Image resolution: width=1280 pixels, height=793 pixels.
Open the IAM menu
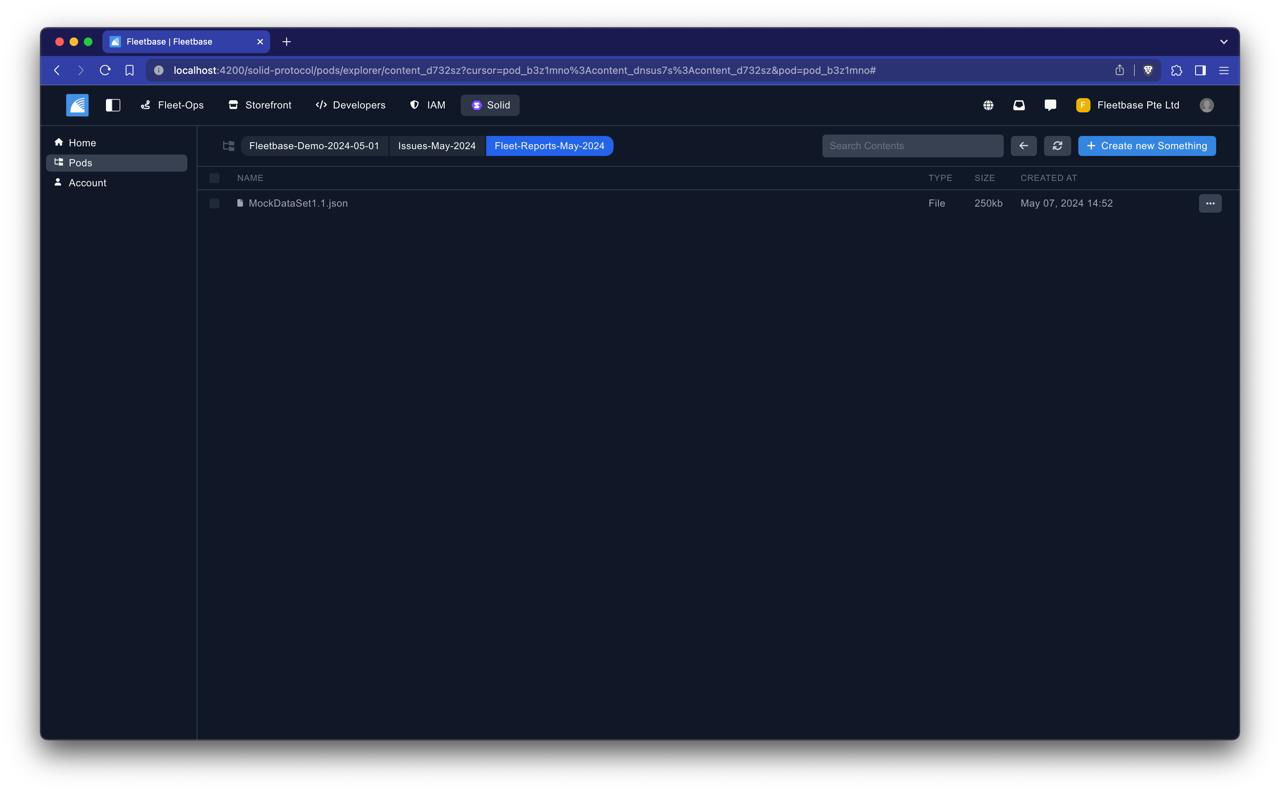(428, 105)
